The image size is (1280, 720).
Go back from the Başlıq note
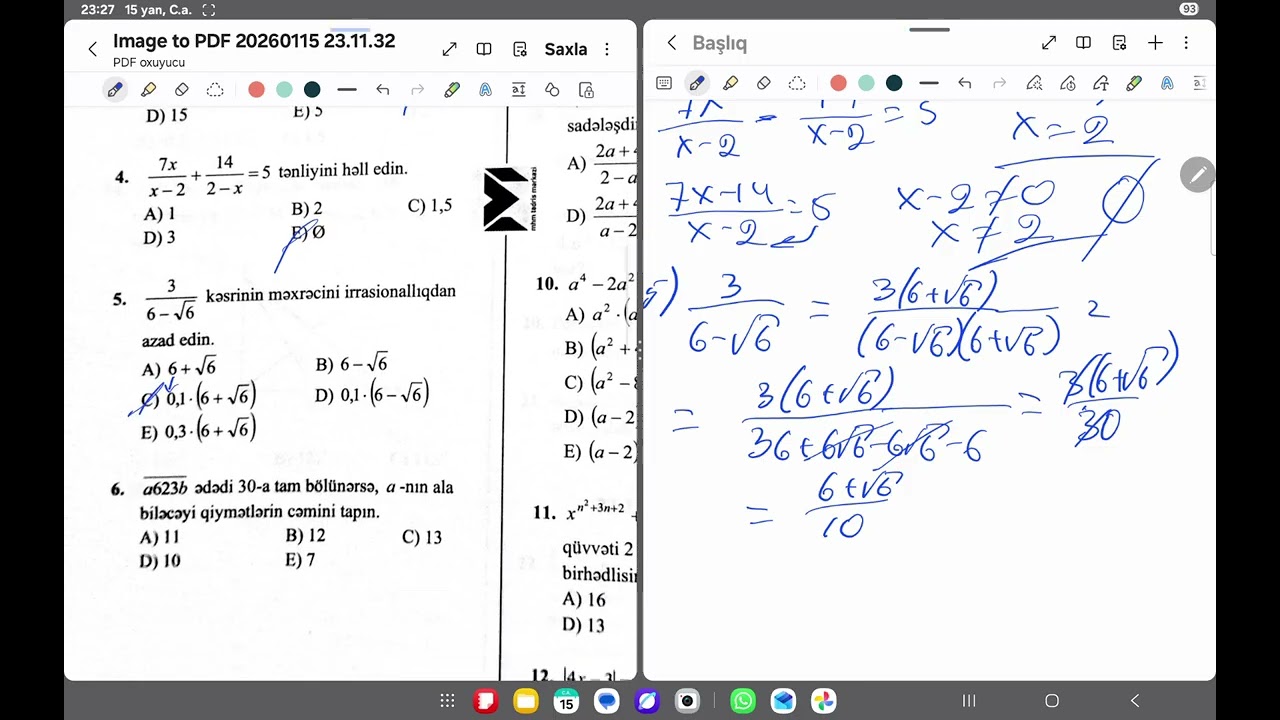672,43
